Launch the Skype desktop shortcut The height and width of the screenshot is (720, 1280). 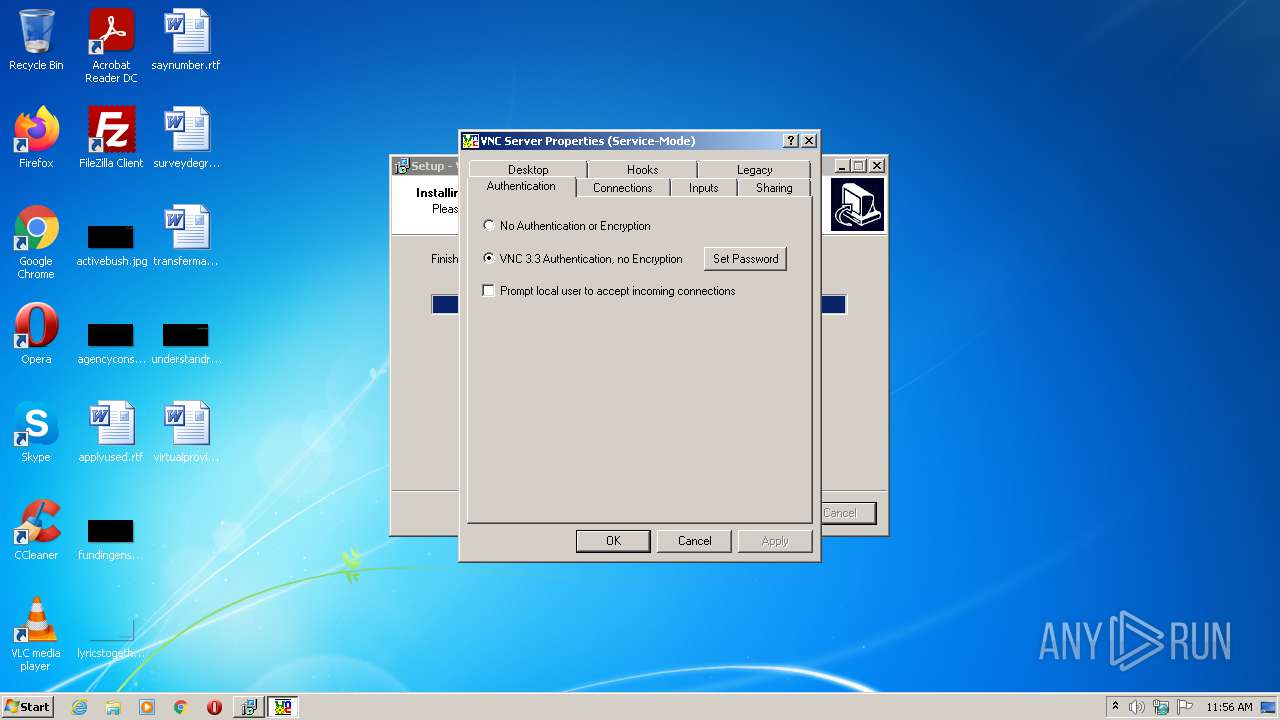(x=36, y=432)
